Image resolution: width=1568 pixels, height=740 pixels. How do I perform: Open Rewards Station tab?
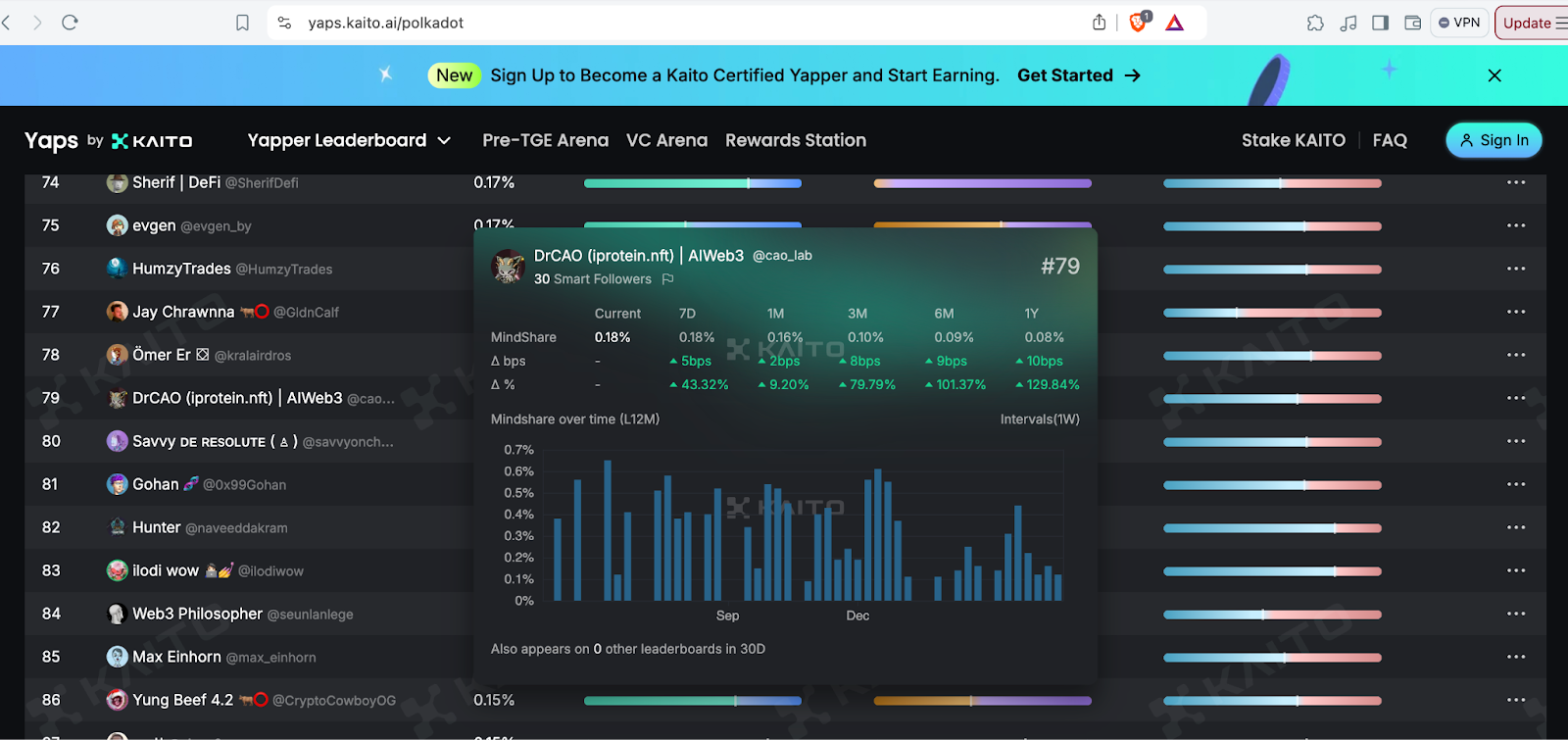796,140
